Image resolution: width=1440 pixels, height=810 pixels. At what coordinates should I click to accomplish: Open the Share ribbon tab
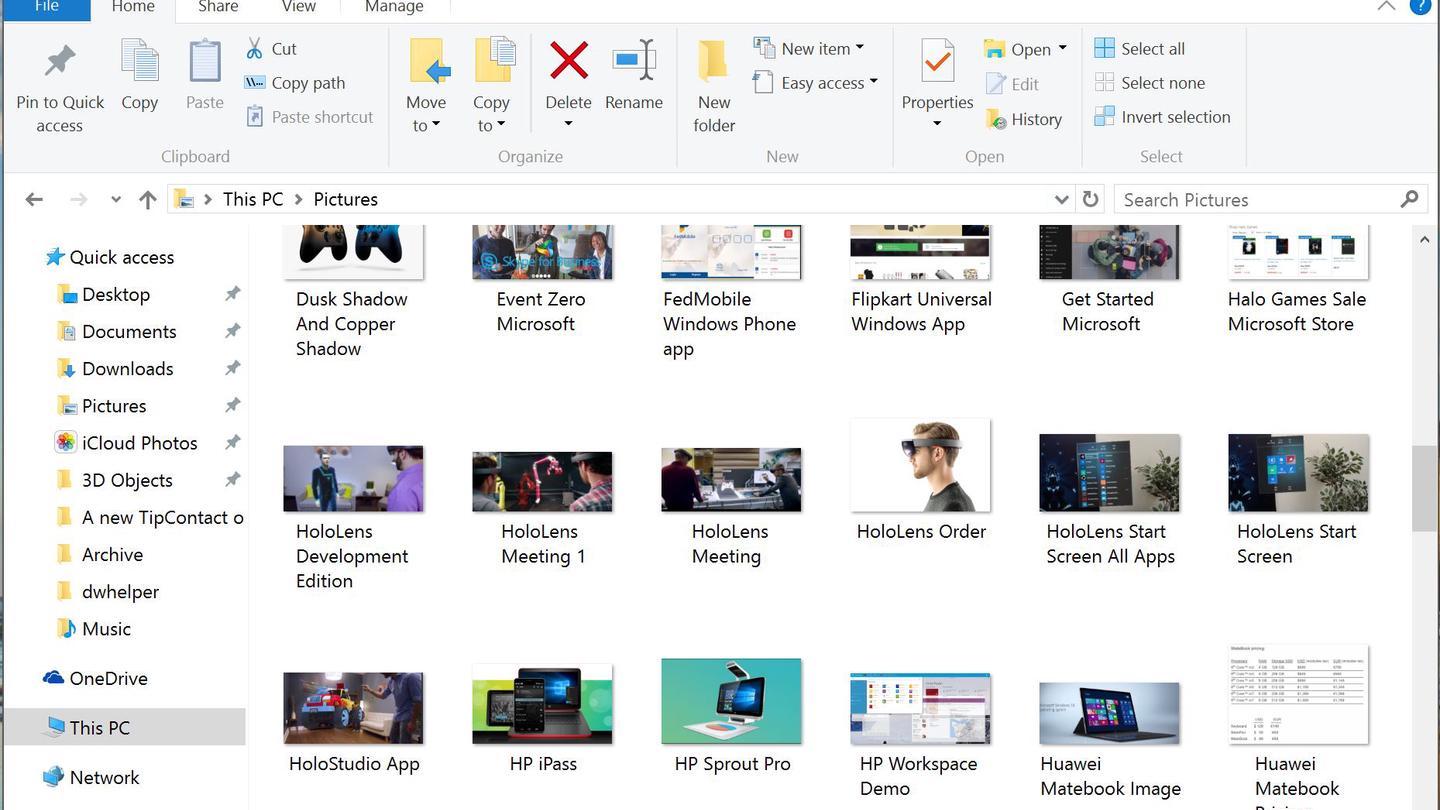click(218, 7)
